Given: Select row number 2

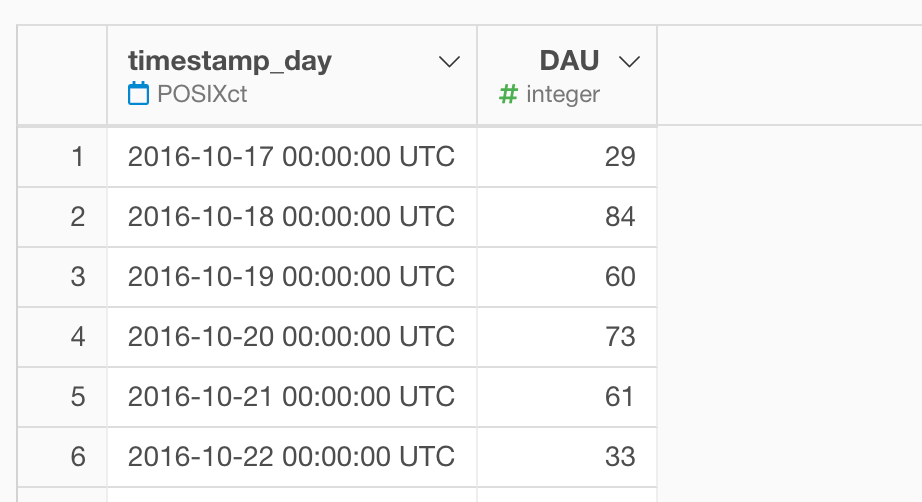Looking at the screenshot, I should point(78,217).
